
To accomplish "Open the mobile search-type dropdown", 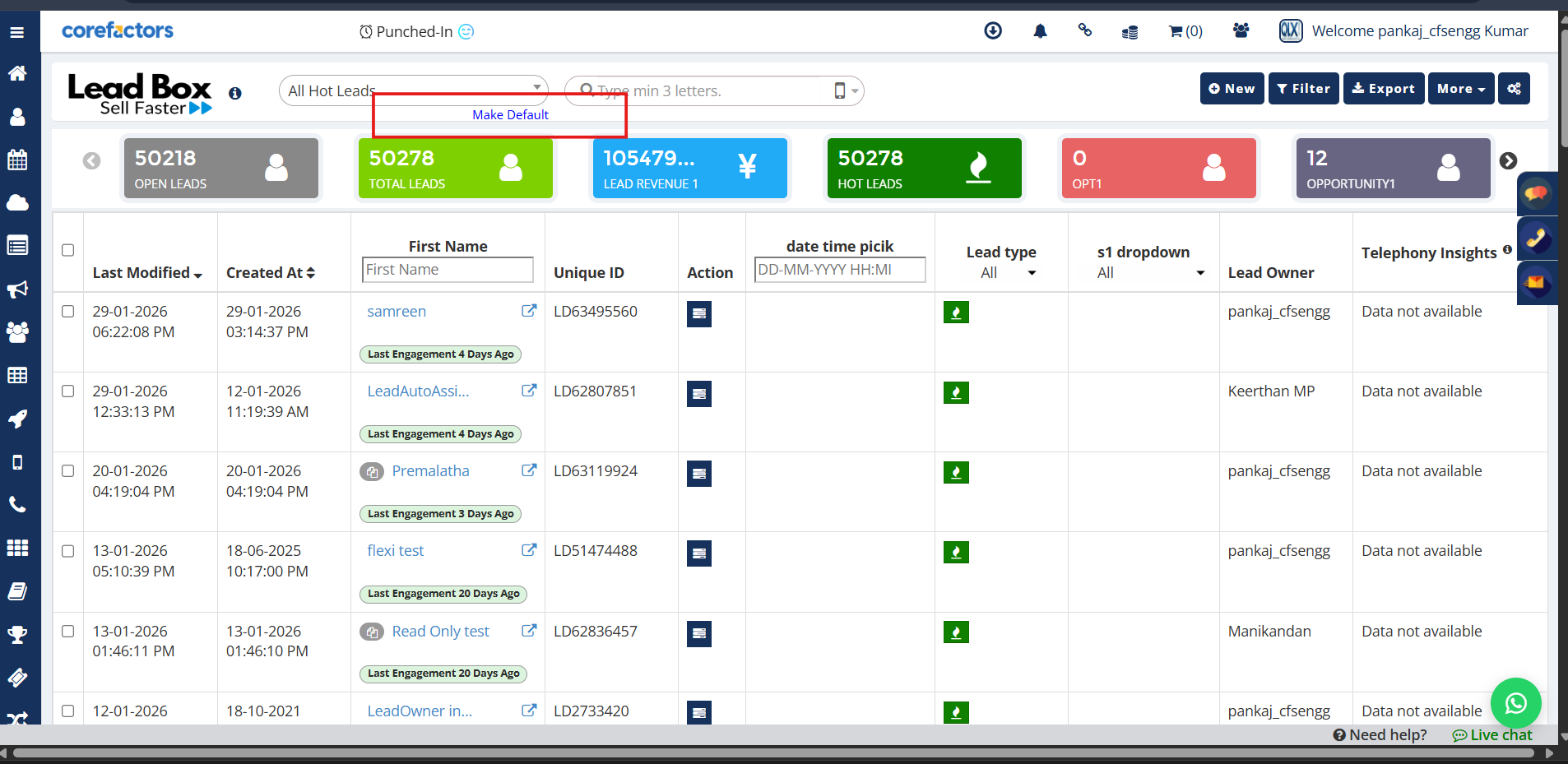I will [x=847, y=90].
